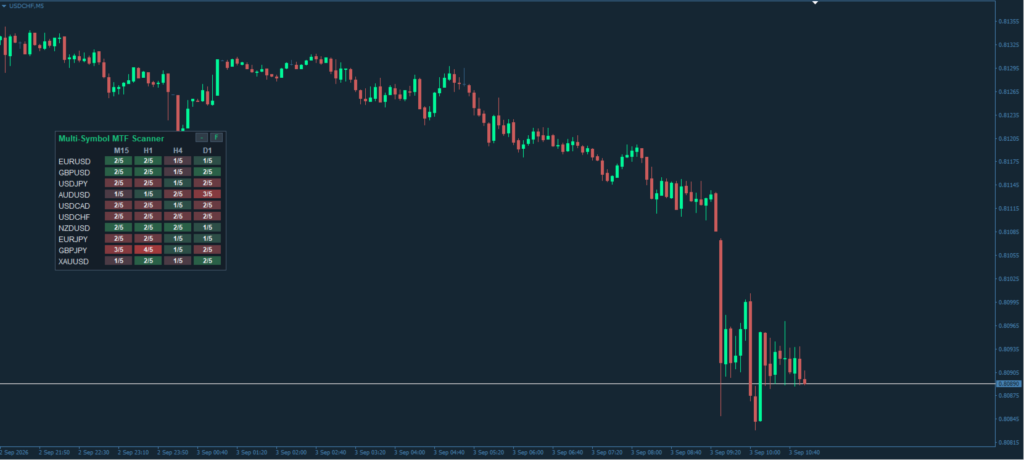The width and height of the screenshot is (1024, 460).
Task: Minimize the Multi-Symbol MTF Scanner panel
Action: 202,138
